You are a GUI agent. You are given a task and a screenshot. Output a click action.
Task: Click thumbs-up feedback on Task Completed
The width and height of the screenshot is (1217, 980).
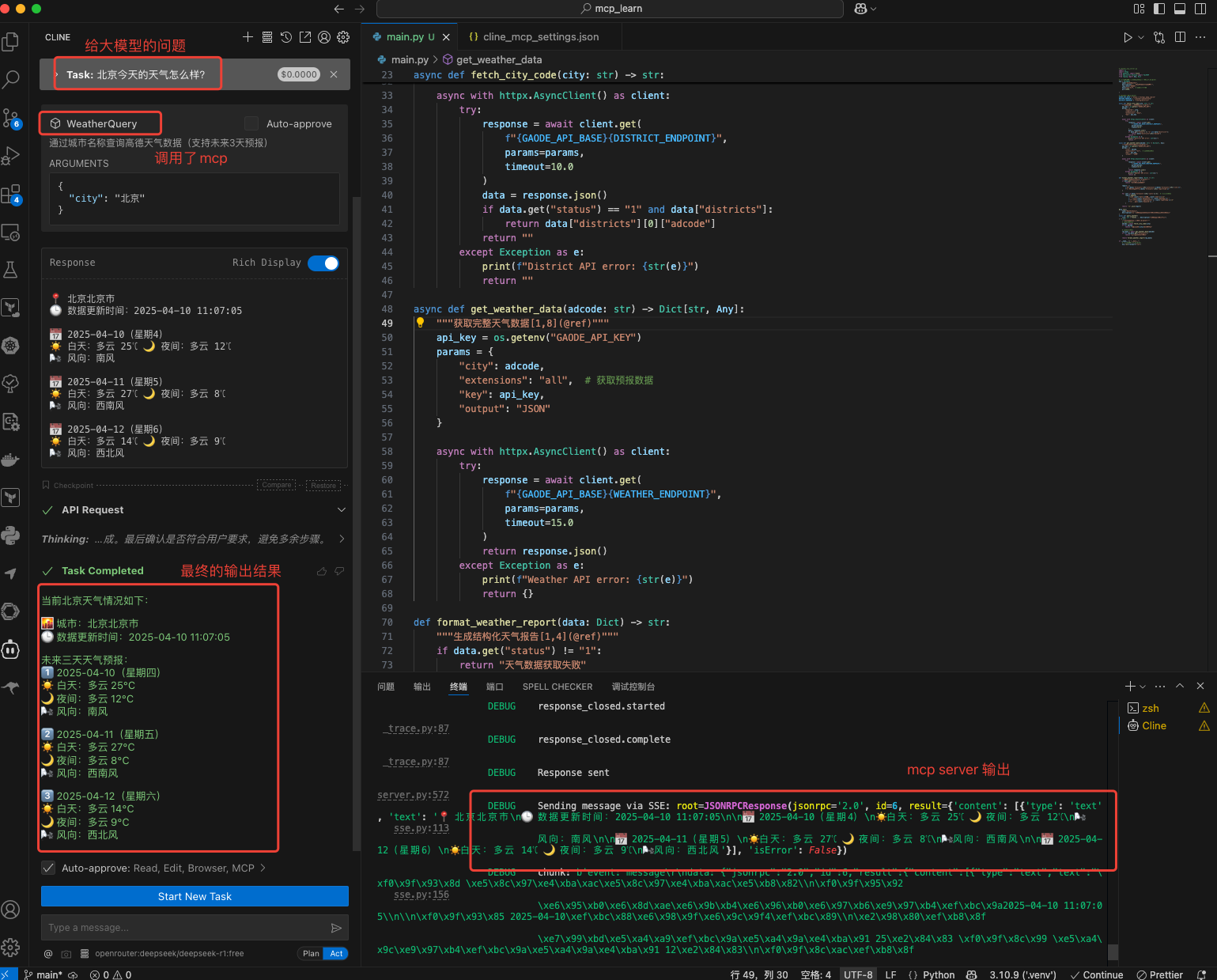[x=322, y=571]
